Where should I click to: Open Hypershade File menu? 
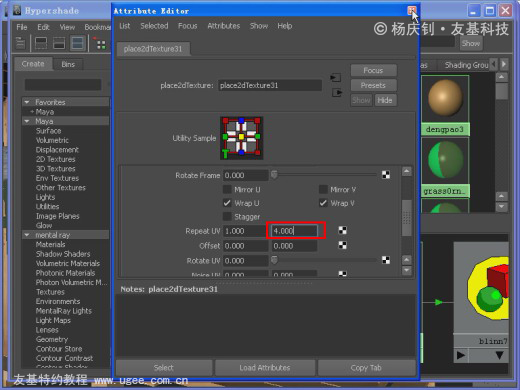click(x=22, y=27)
